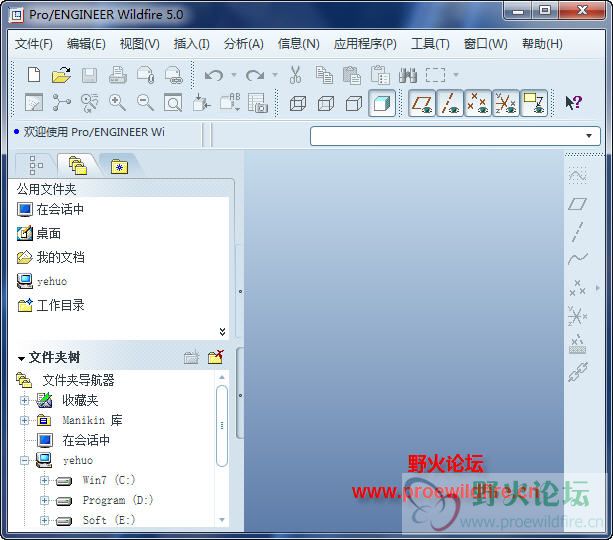Open the 插入(I) menu
Viewport: 613px width, 540px height.
192,44
